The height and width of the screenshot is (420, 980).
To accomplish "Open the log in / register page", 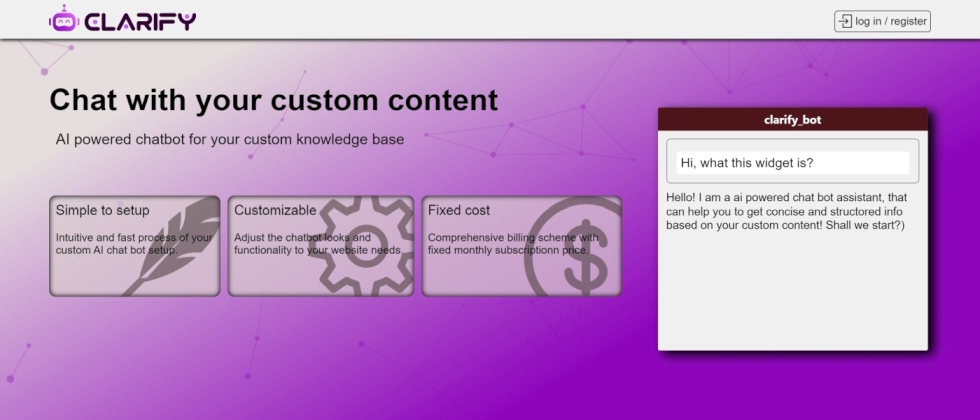I will [x=891, y=21].
